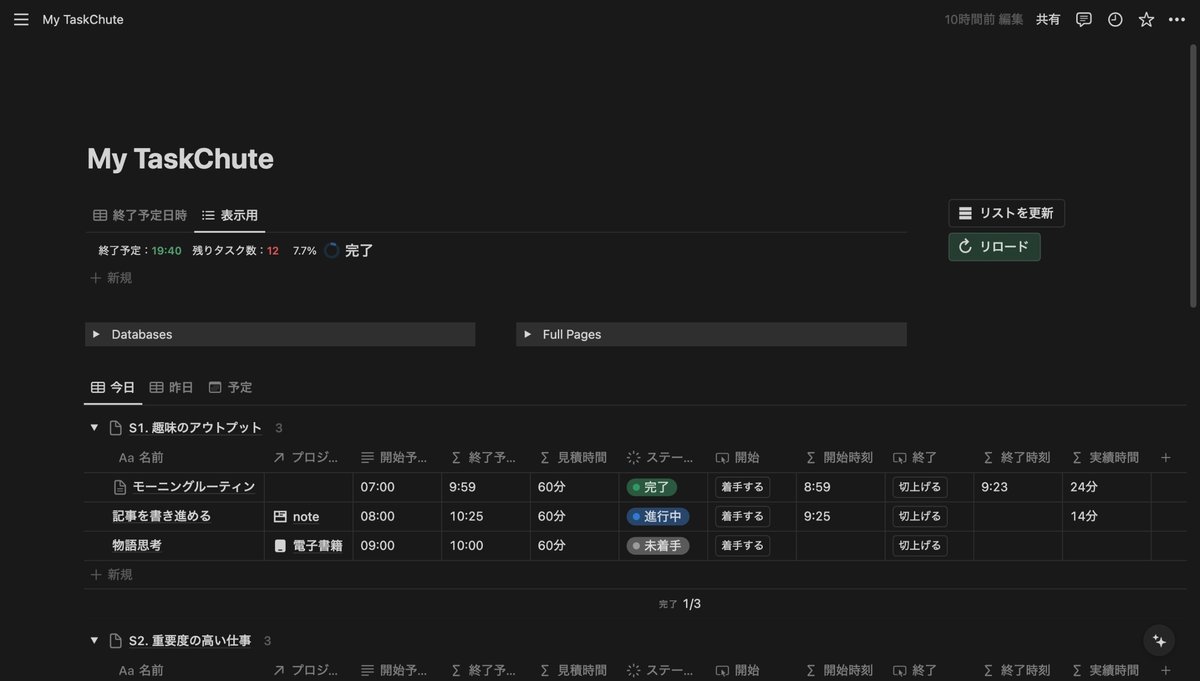Expand the Full Pages toggle block

pyautogui.click(x=527, y=334)
